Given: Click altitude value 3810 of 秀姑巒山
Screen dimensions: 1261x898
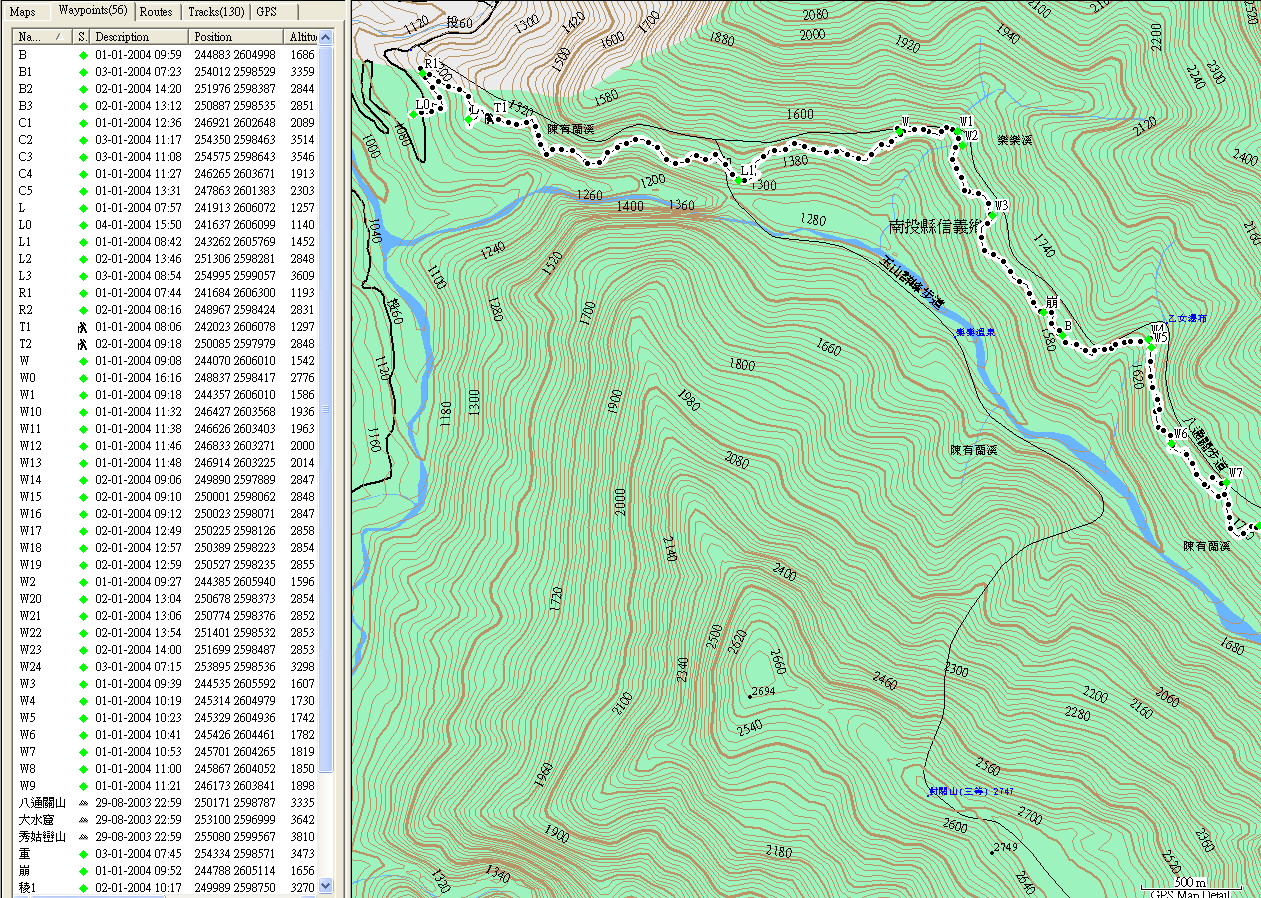Looking at the screenshot, I should pyautogui.click(x=302, y=837).
